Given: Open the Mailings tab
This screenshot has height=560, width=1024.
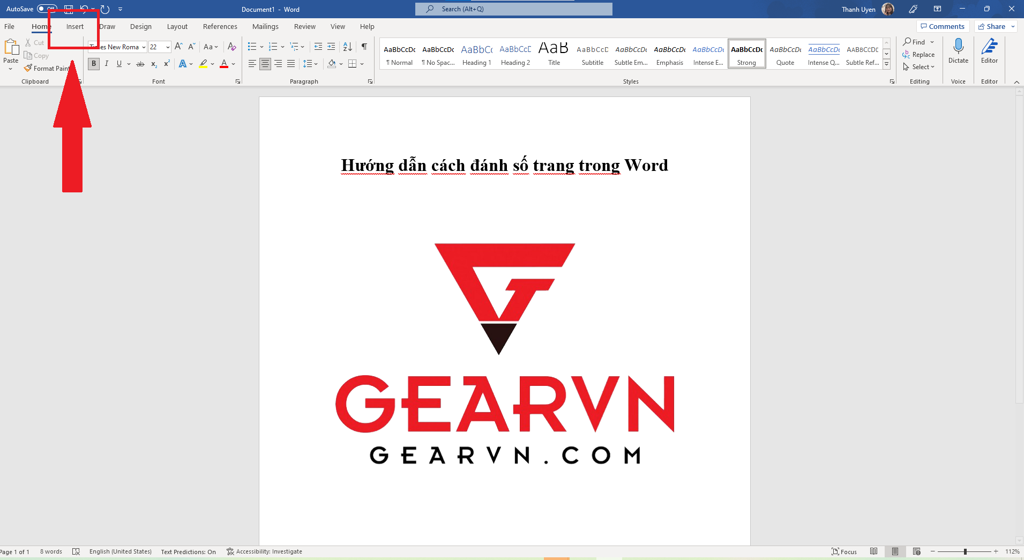Looking at the screenshot, I should pyautogui.click(x=265, y=27).
